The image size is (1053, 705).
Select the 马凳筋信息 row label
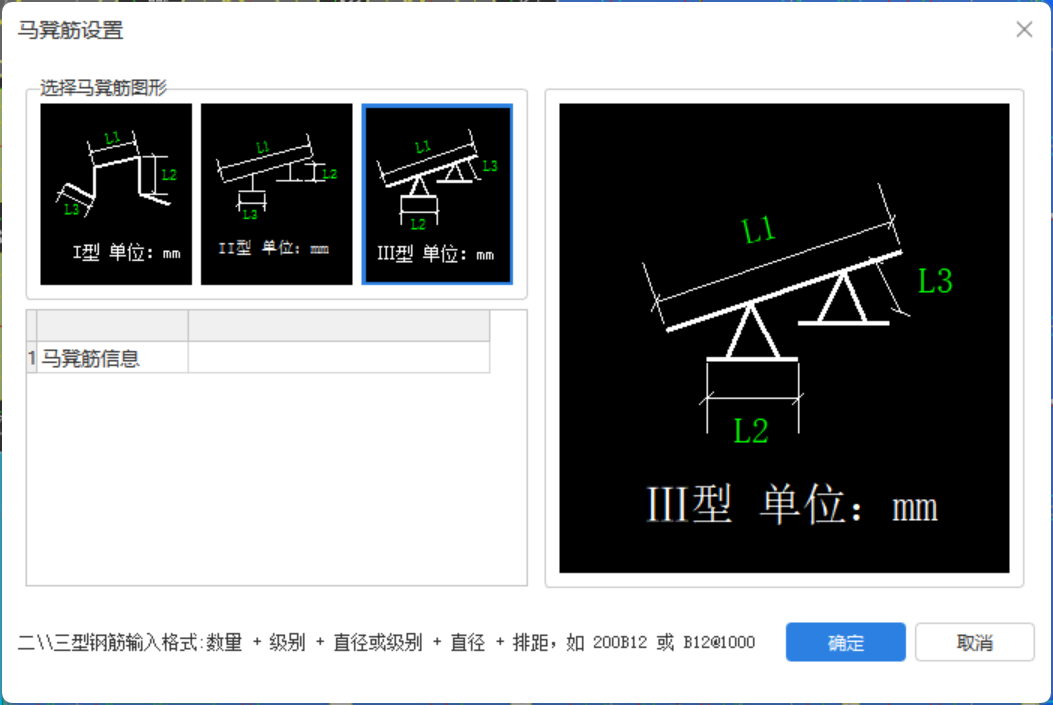click(112, 357)
